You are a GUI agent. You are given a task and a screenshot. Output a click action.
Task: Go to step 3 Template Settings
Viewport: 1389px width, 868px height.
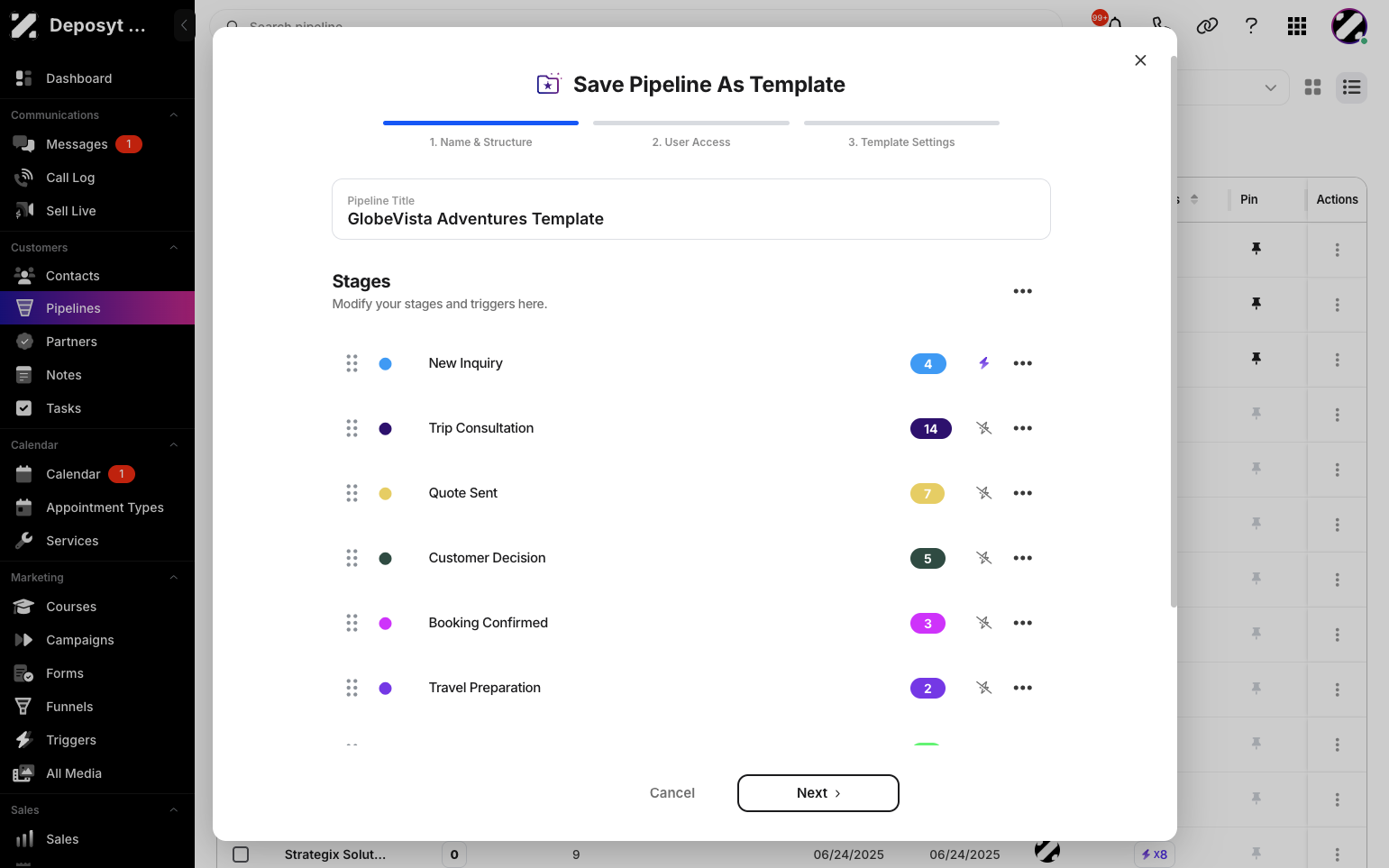[x=901, y=134]
